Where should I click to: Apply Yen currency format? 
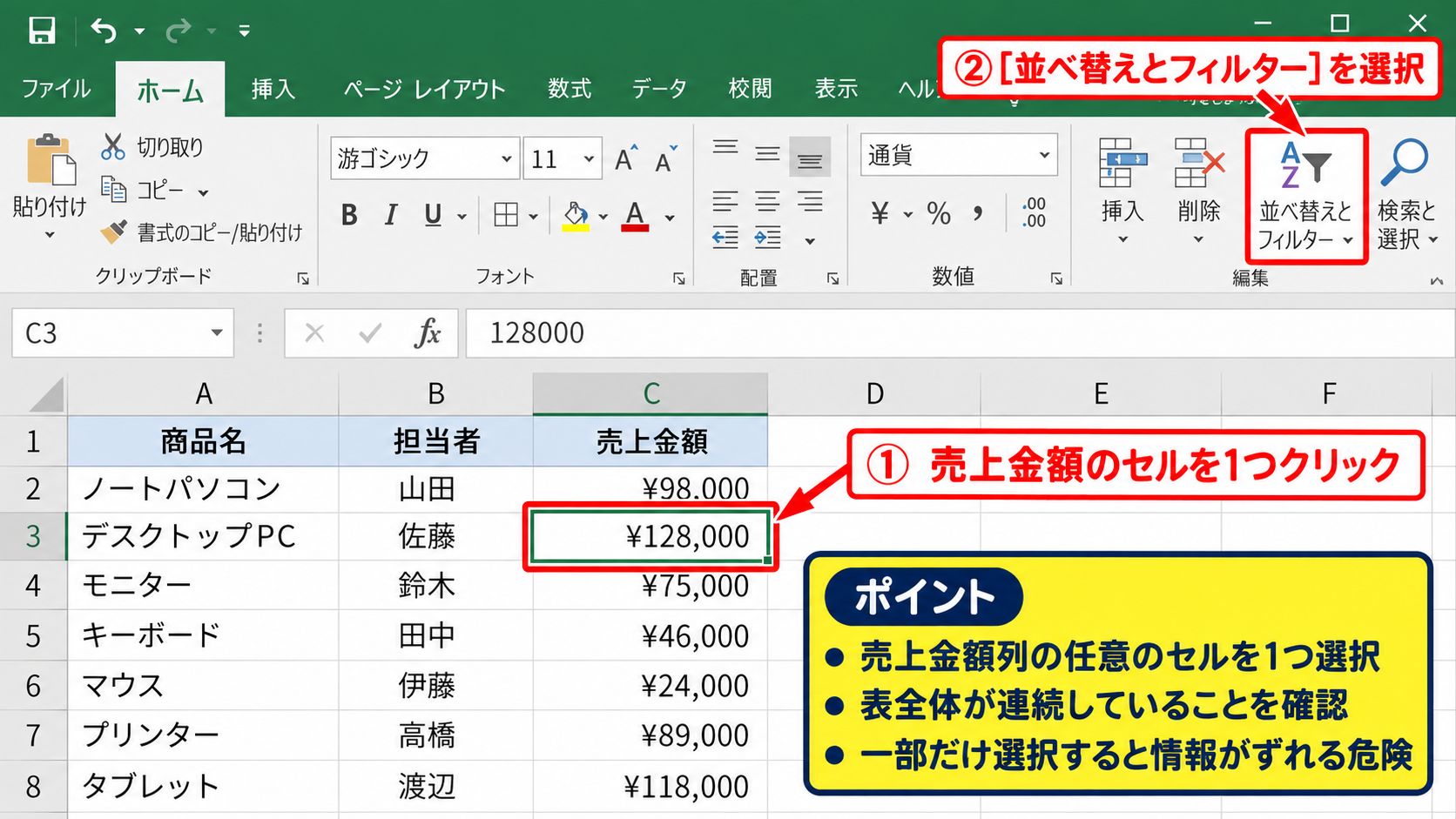click(x=880, y=213)
